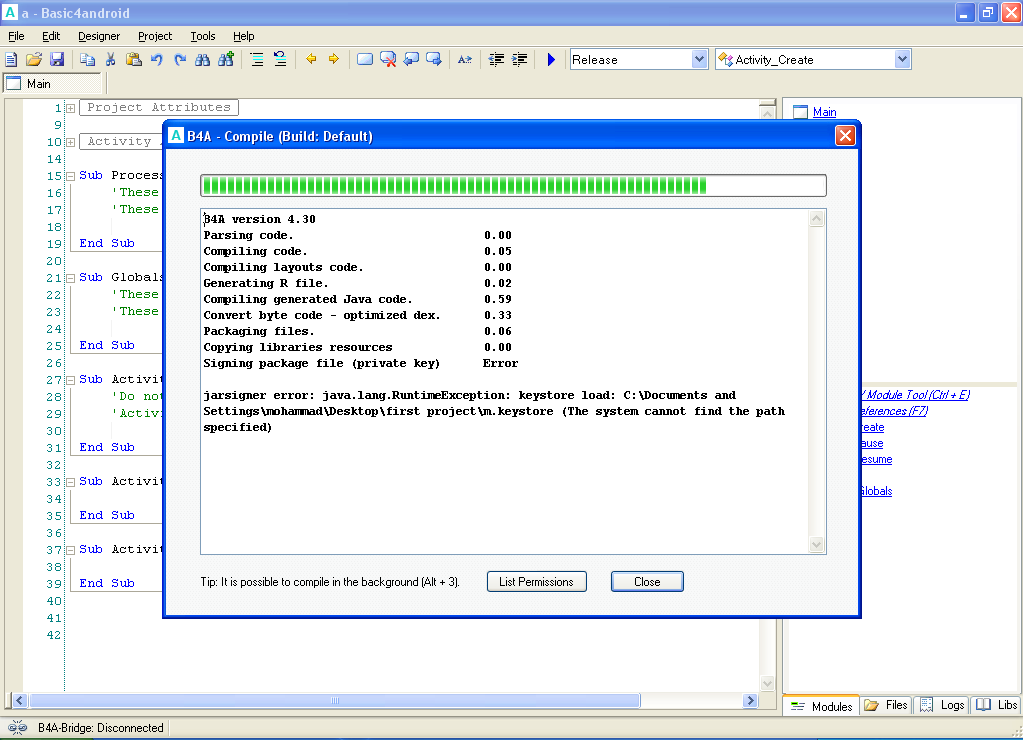Open the Release build configuration dropdown
Viewport: 1023px width, 740px height.
click(x=699, y=60)
